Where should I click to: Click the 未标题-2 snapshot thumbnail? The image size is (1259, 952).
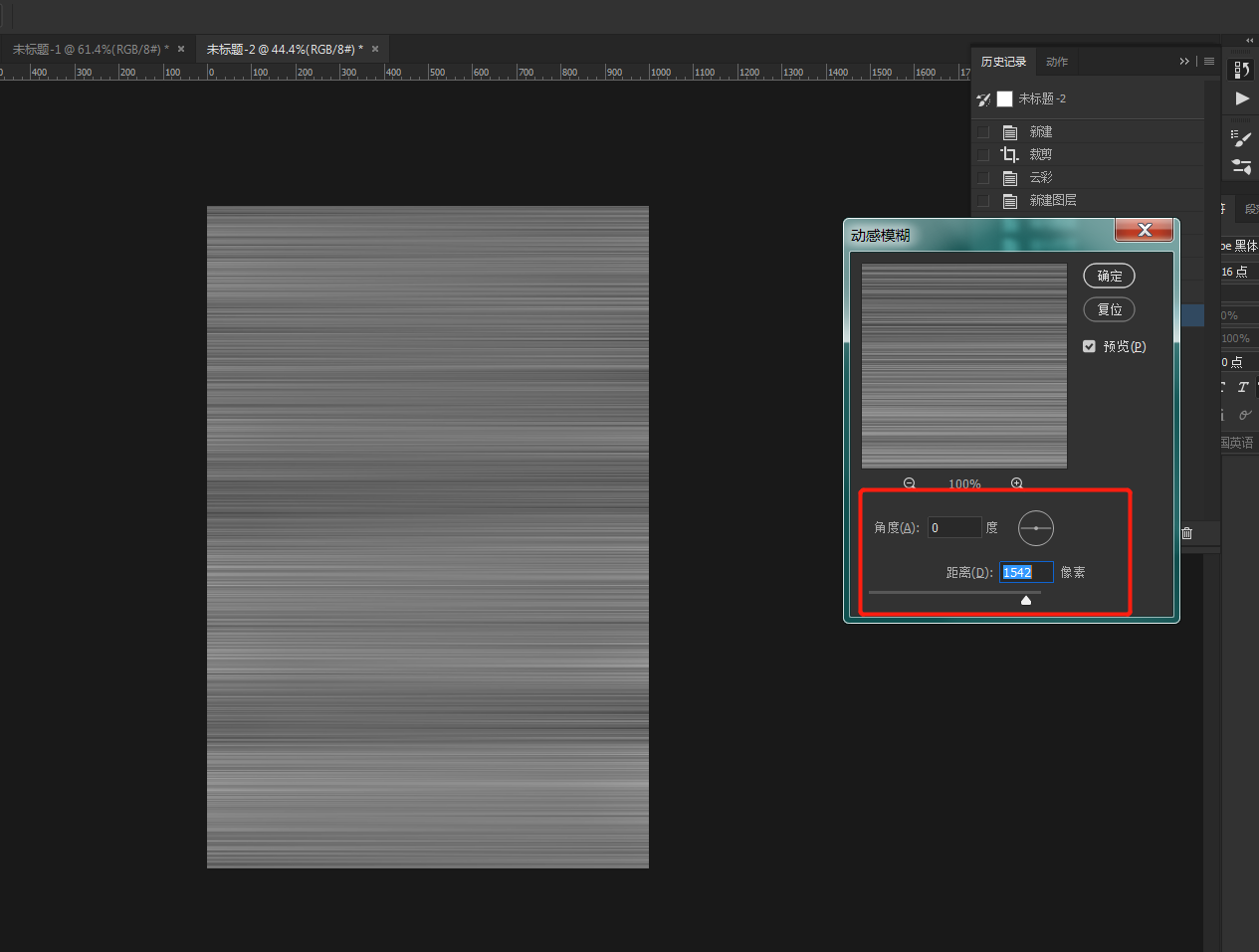click(1005, 98)
